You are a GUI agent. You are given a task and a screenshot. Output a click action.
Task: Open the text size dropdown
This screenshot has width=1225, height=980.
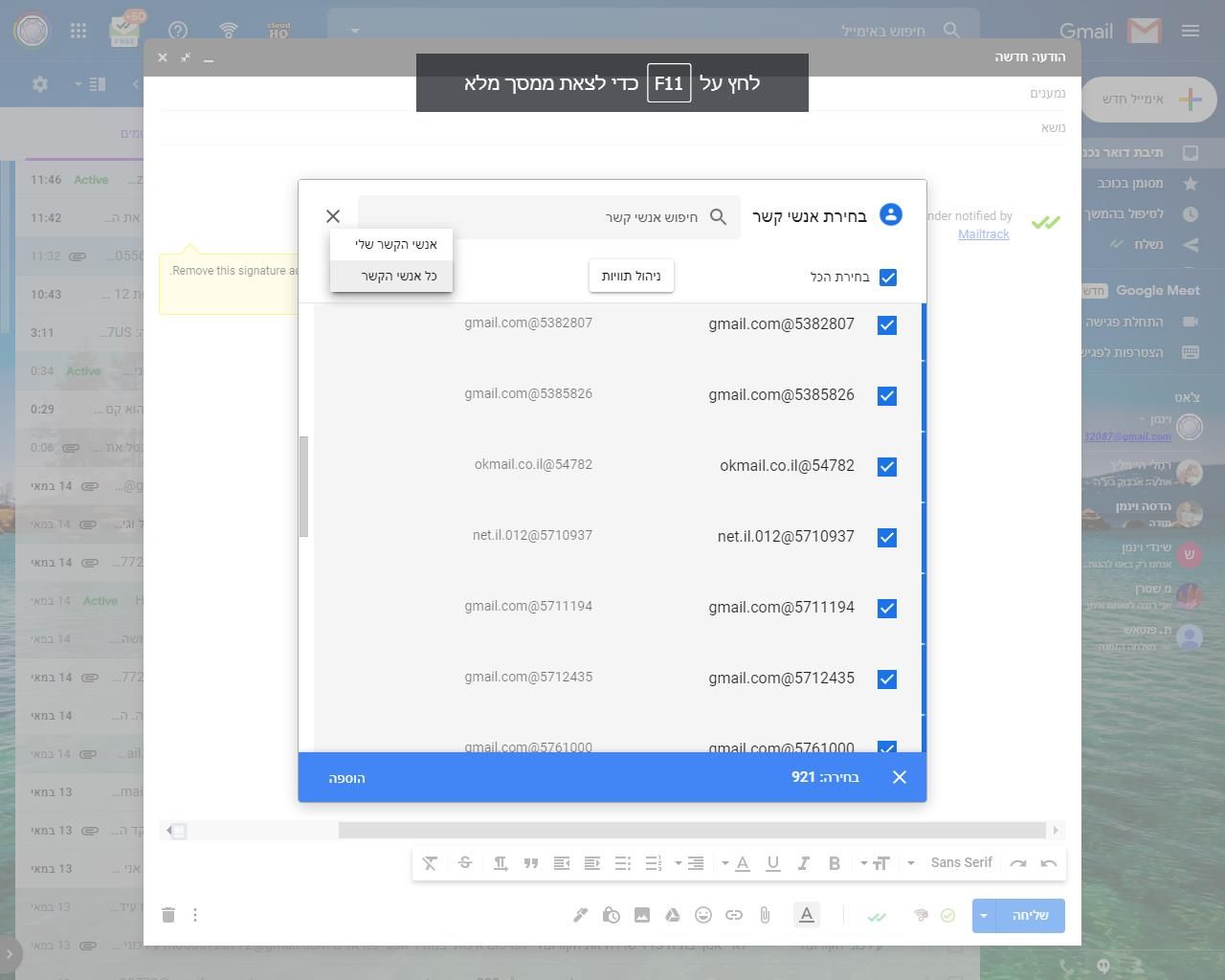point(876,863)
